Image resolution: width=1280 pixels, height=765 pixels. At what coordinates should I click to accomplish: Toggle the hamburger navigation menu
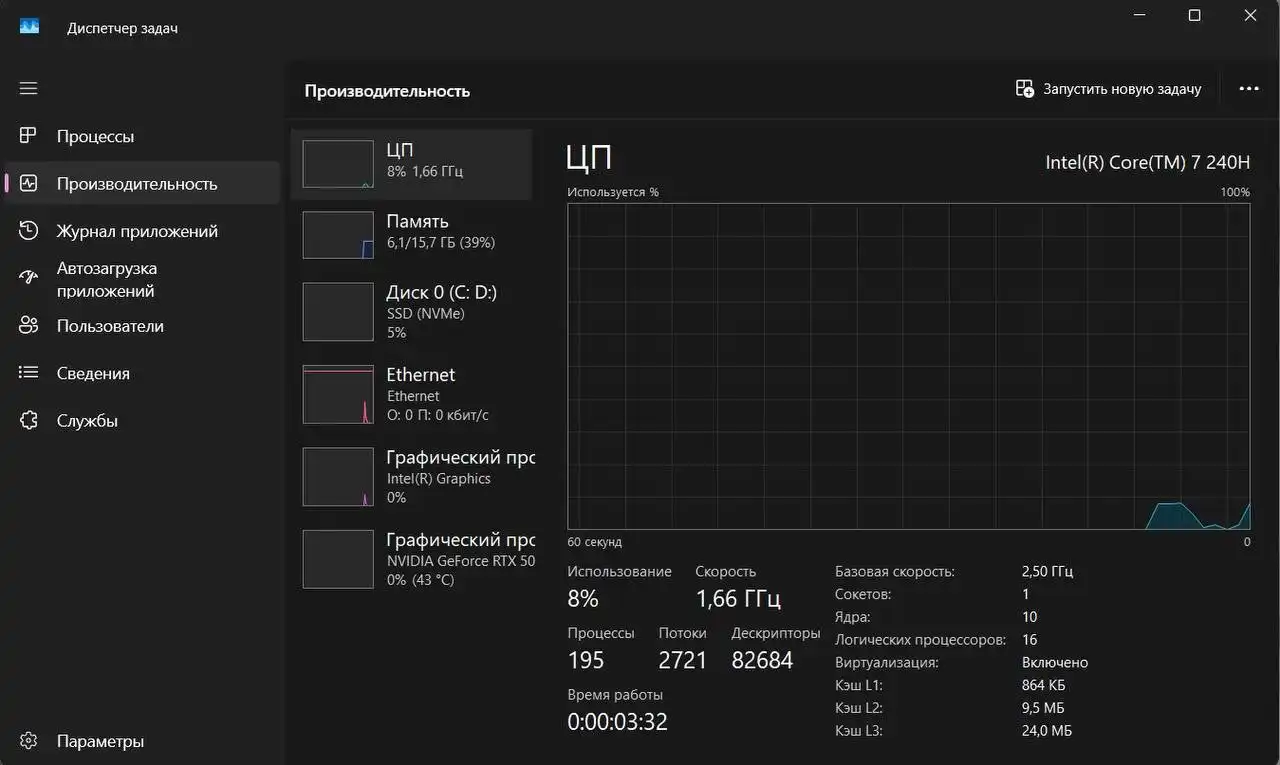28,88
